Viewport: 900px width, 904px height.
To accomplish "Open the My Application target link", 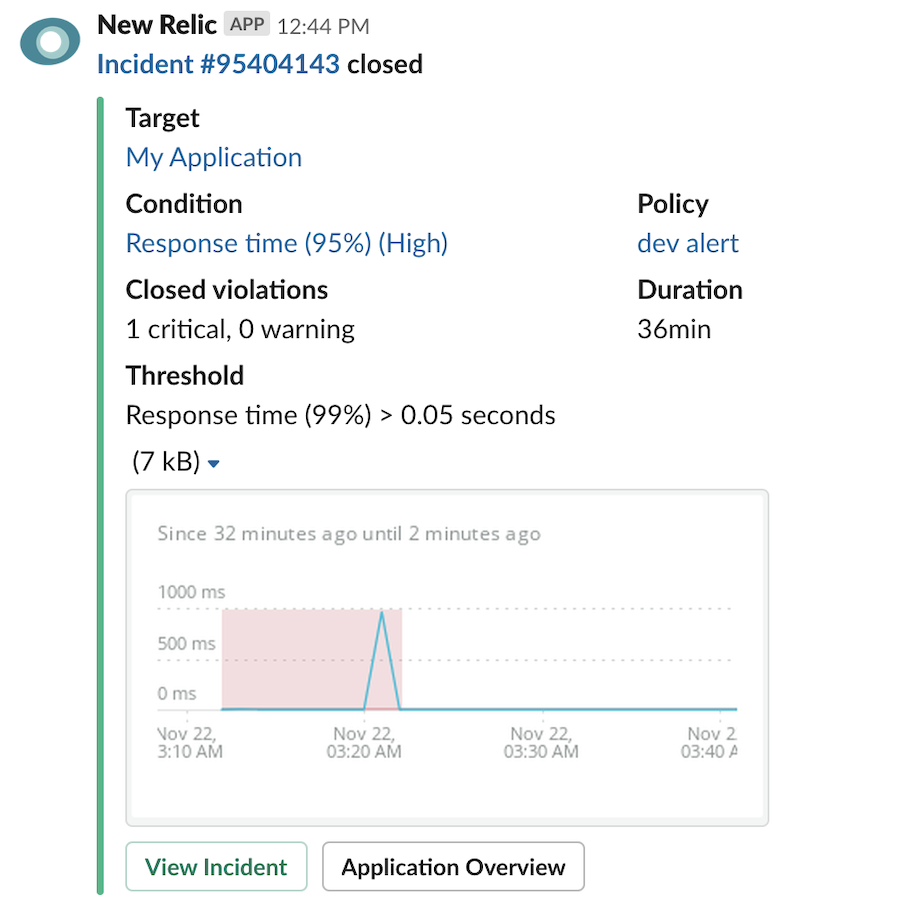I will 213,158.
